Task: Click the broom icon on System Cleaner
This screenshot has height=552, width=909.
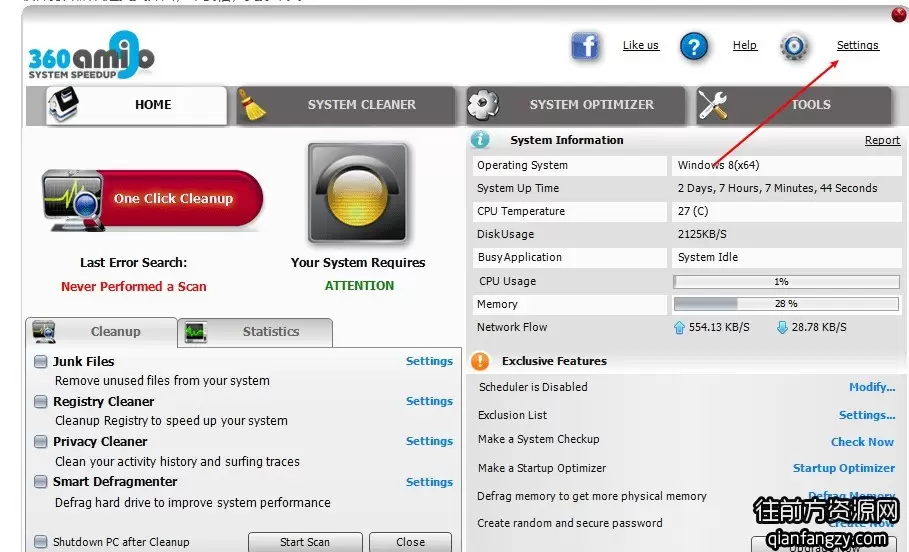Action: [253, 106]
